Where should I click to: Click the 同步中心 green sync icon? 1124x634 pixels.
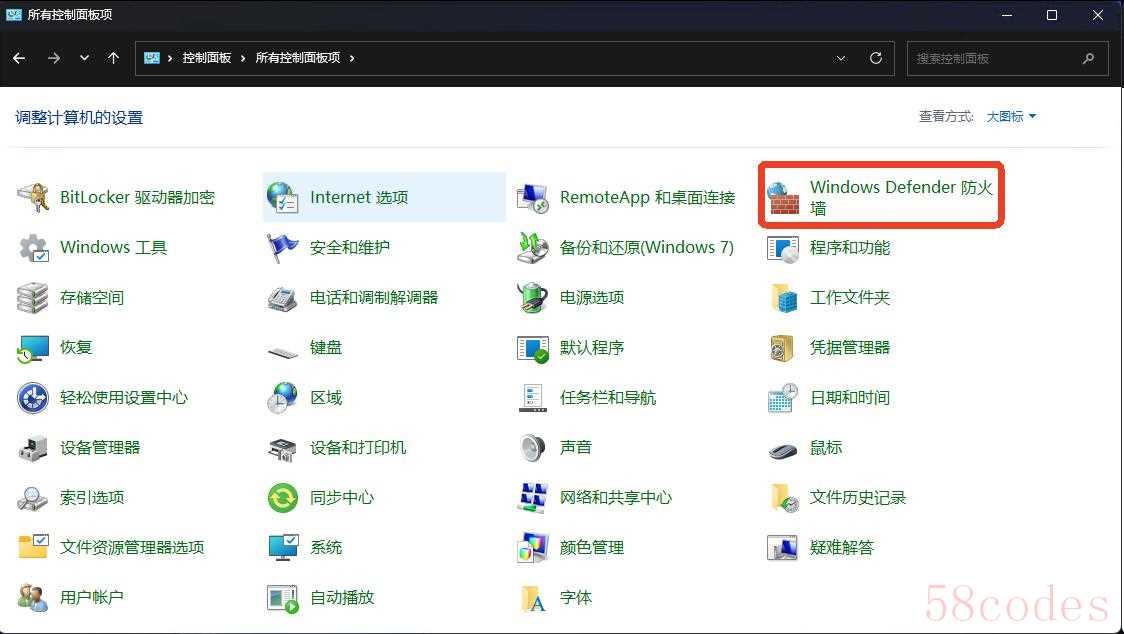pos(283,498)
